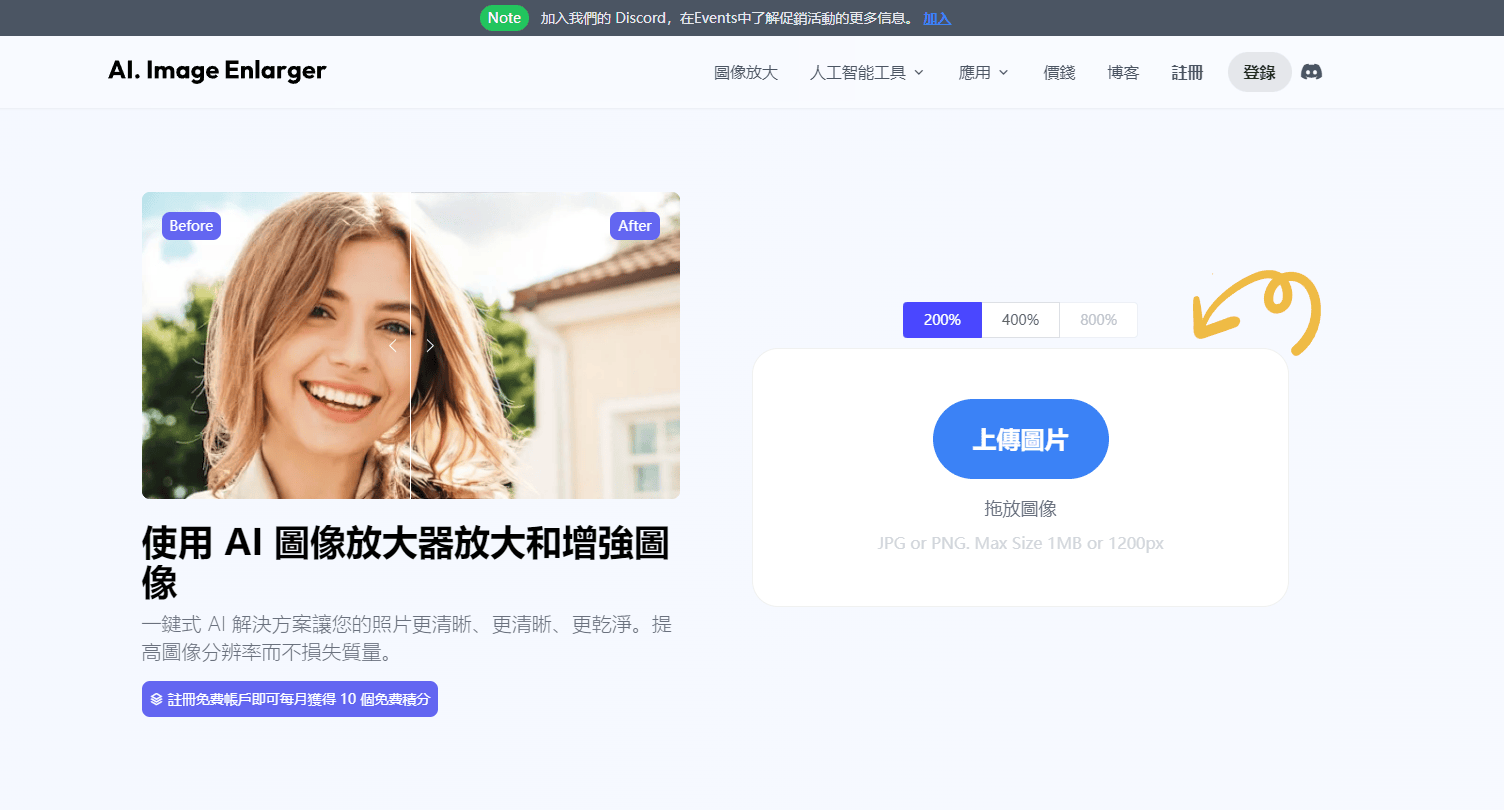Image resolution: width=1504 pixels, height=810 pixels.
Task: Click the 登錄 login button
Action: tap(1259, 71)
